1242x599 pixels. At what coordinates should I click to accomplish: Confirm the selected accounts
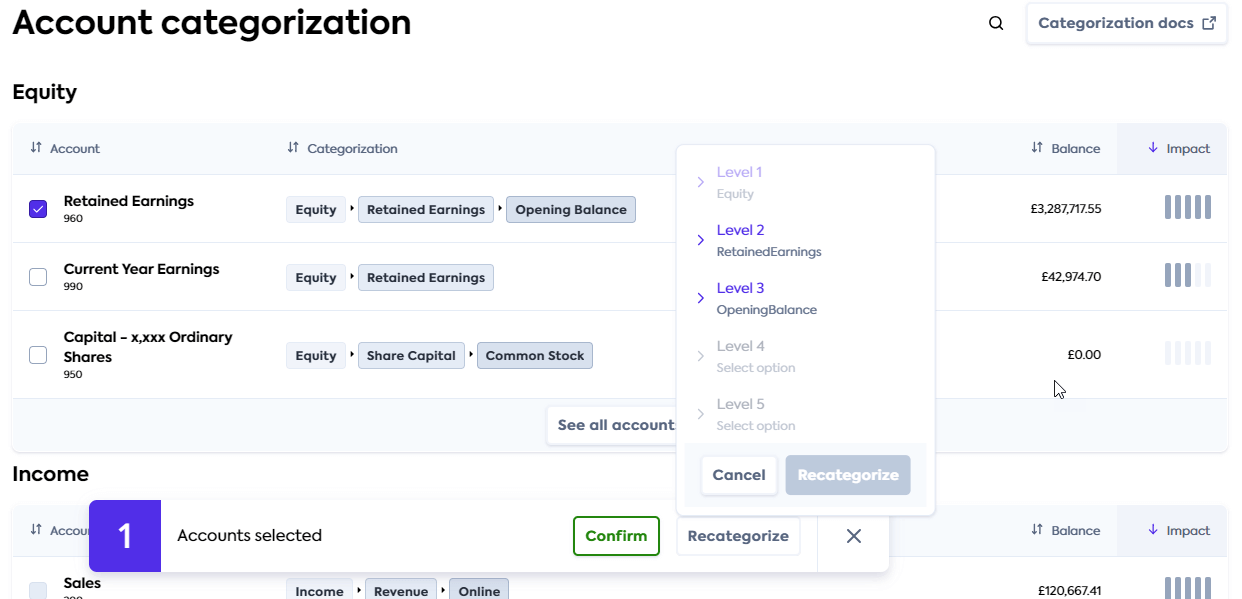click(616, 536)
